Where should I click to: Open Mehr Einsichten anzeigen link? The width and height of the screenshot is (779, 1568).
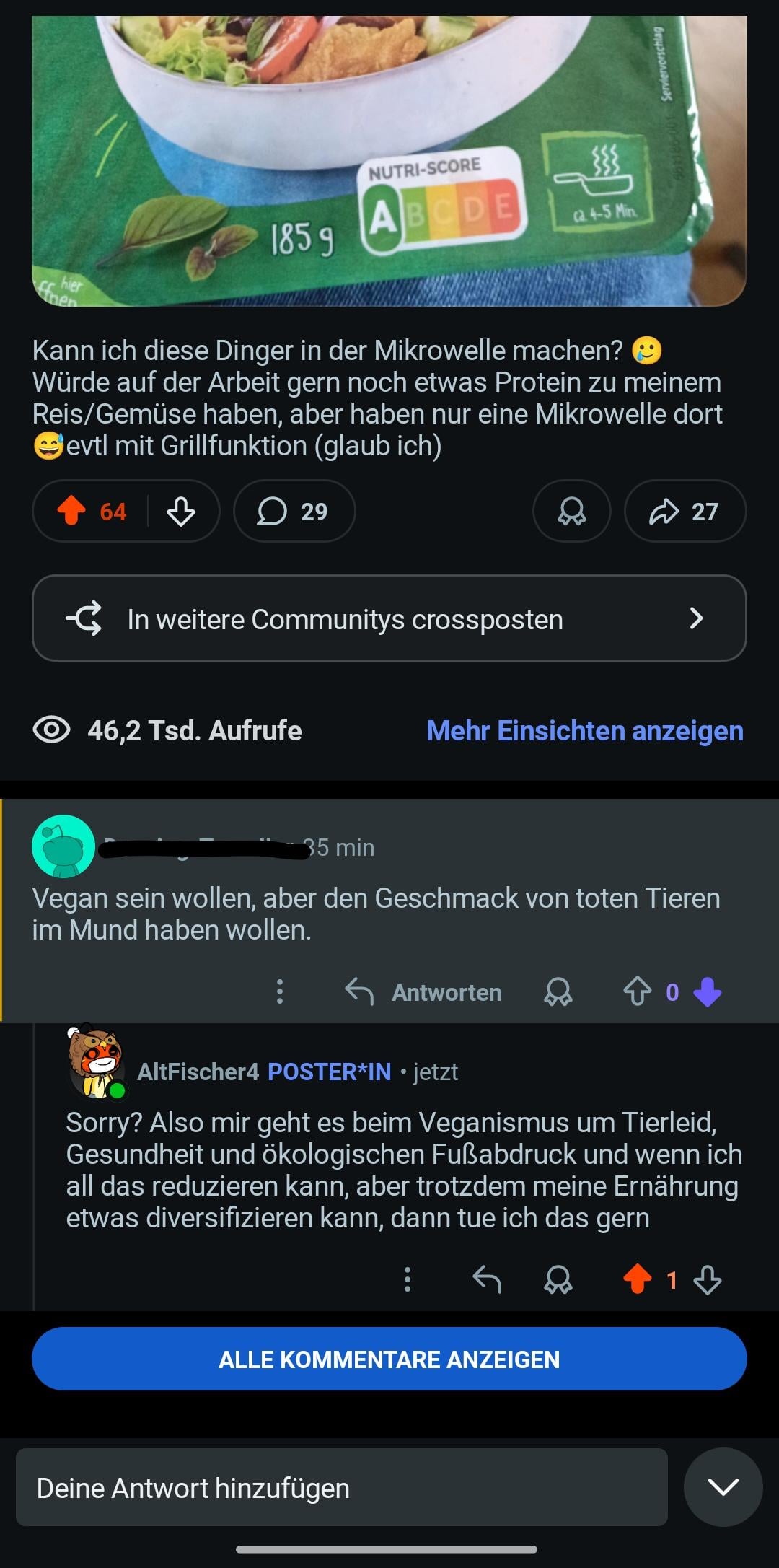coord(584,731)
